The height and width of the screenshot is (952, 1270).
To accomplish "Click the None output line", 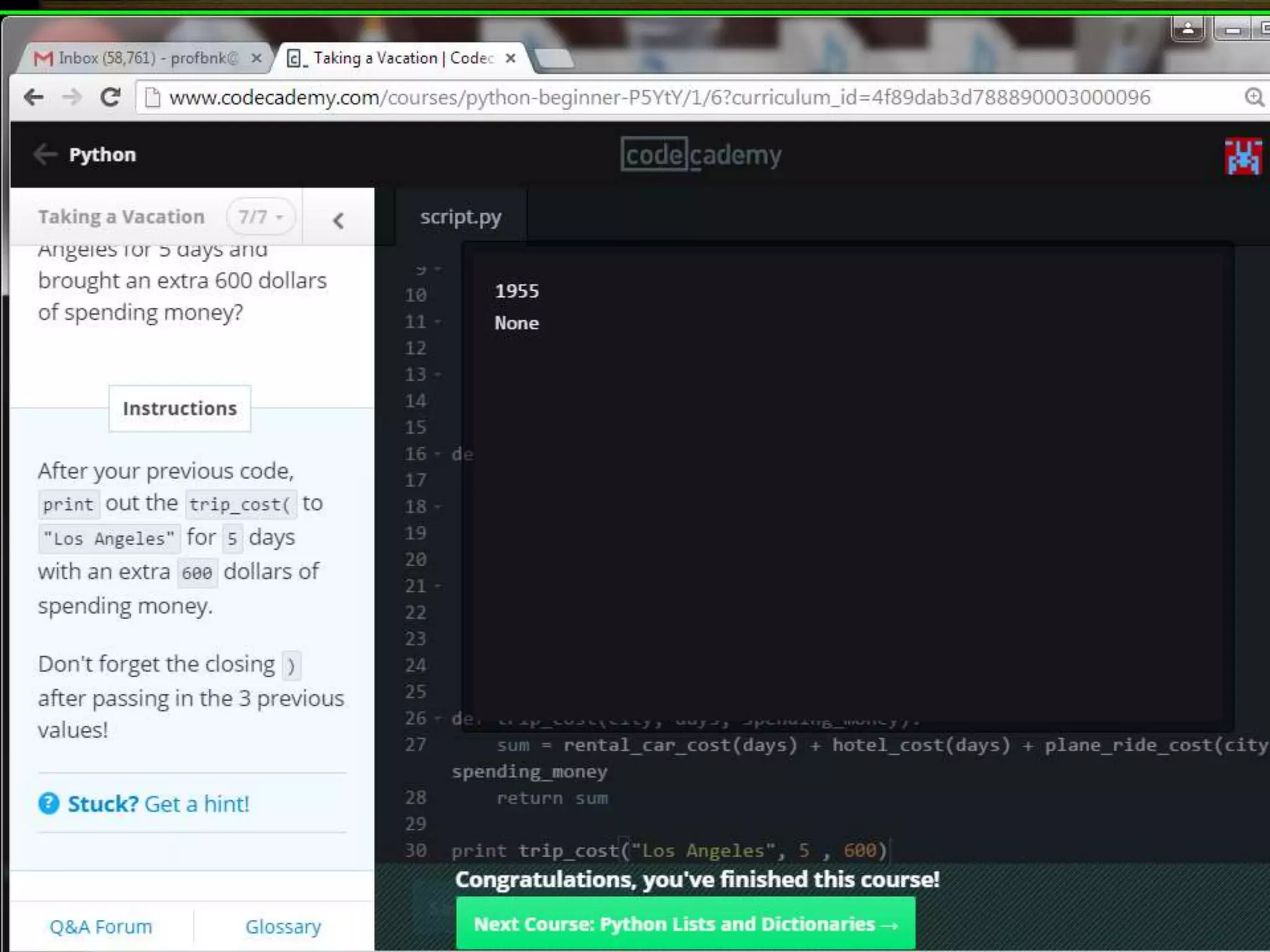I will click(x=517, y=323).
